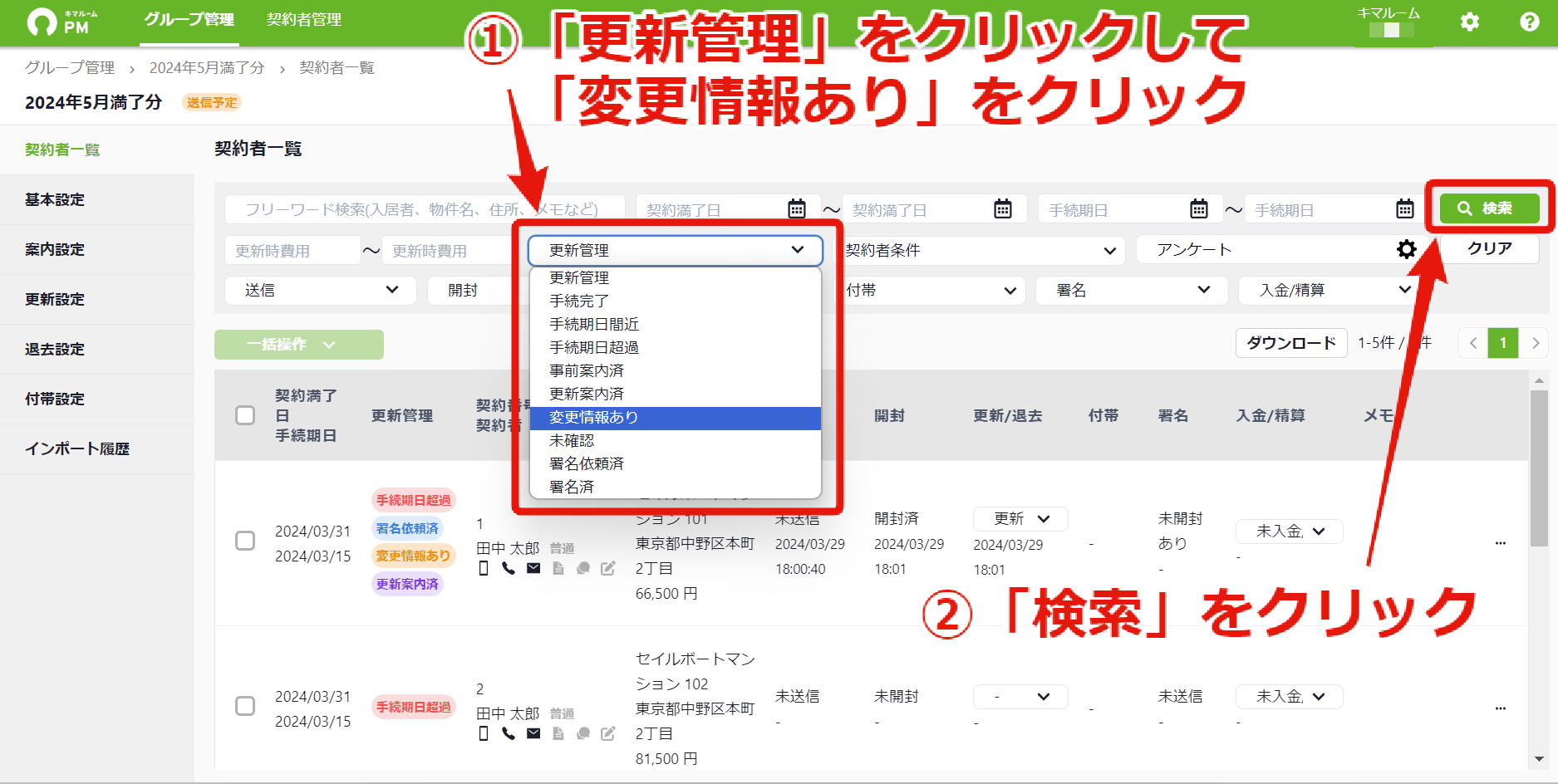The width and height of the screenshot is (1558, 784).
Task: Switch to 契約者管理 tab
Action: click(x=304, y=20)
